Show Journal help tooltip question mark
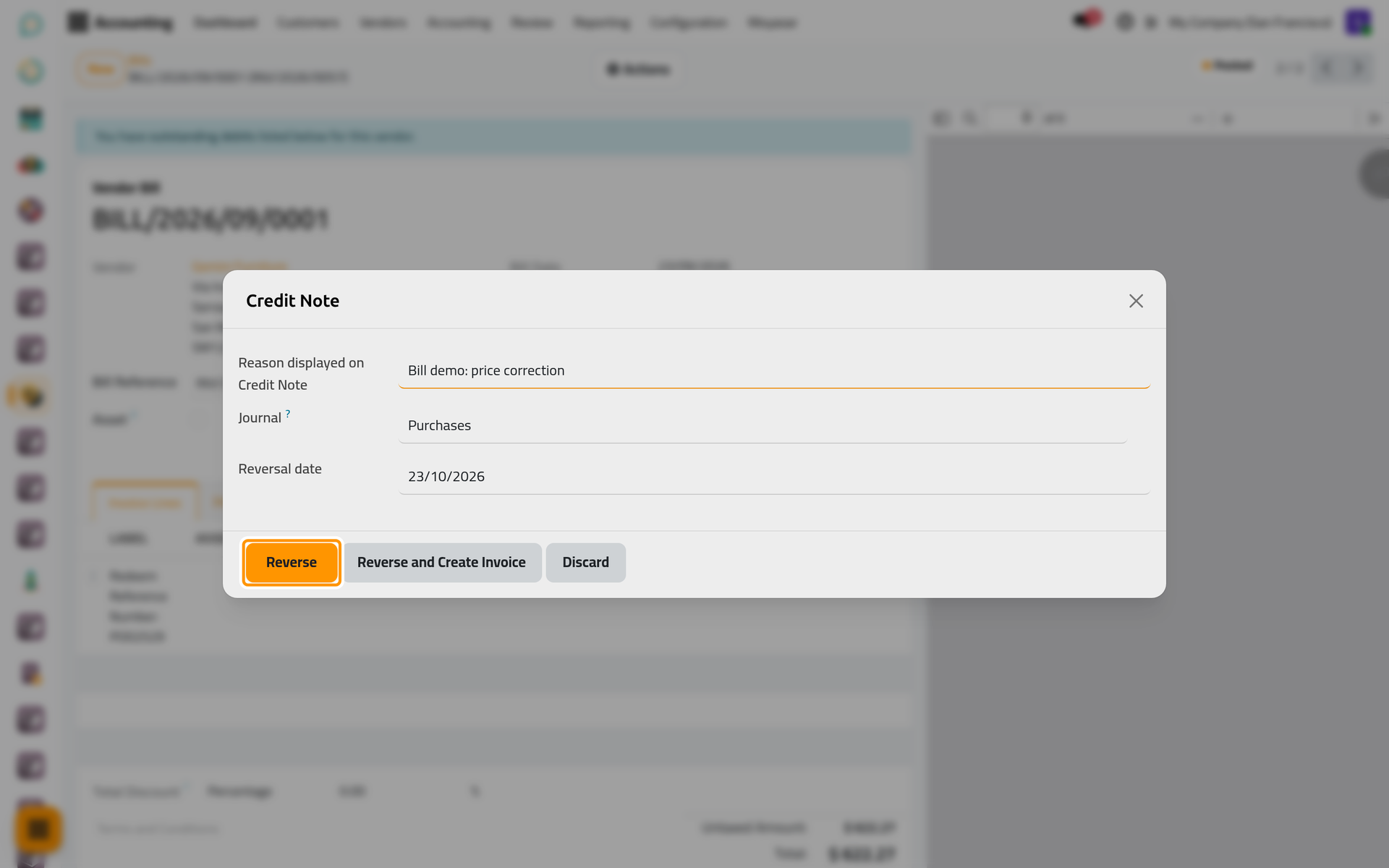Viewport: 1389px width, 868px height. tap(288, 414)
